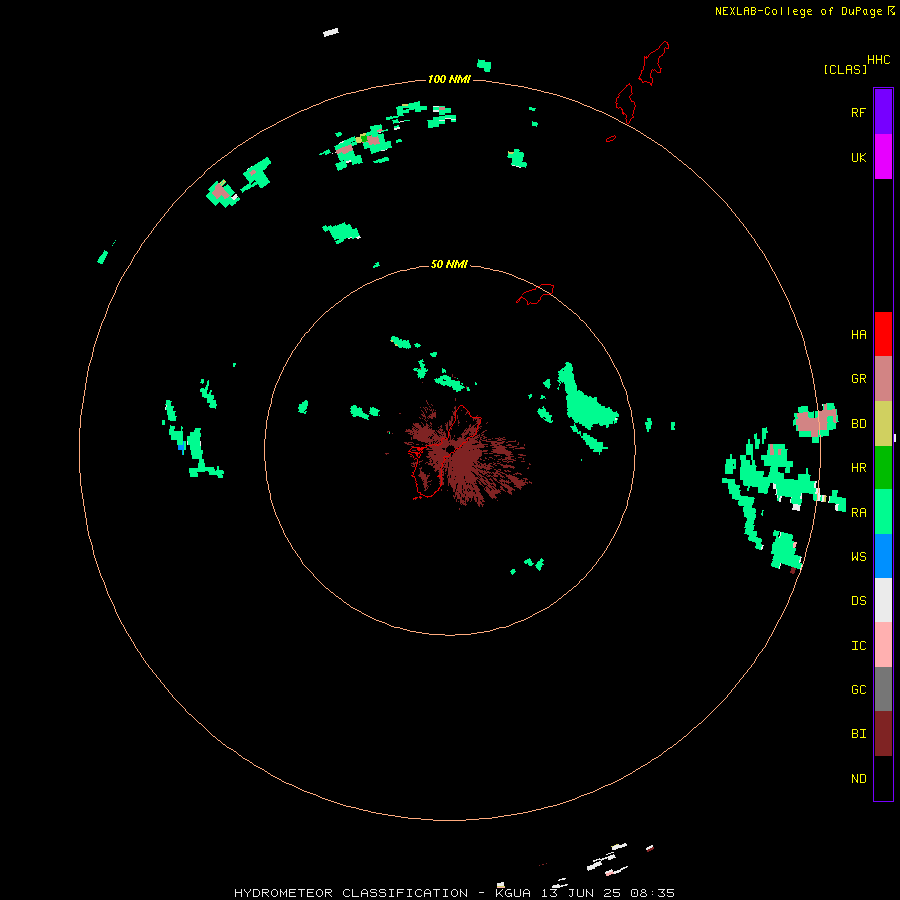Click the ND legend label
Screen dimensions: 900x900
tap(859, 779)
